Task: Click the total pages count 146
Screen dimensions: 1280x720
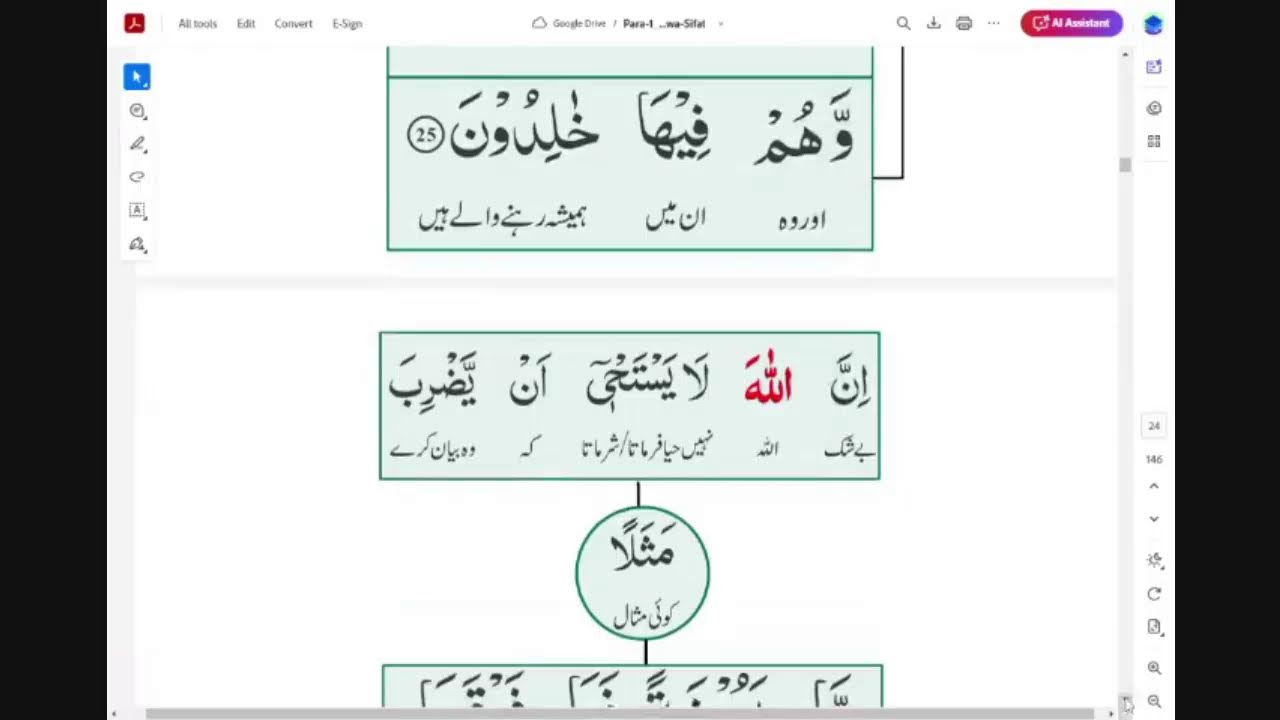Action: 1154,460
